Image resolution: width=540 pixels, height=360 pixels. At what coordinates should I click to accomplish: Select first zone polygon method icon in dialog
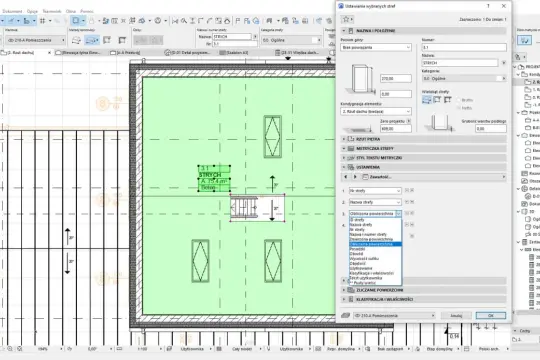(x=427, y=100)
